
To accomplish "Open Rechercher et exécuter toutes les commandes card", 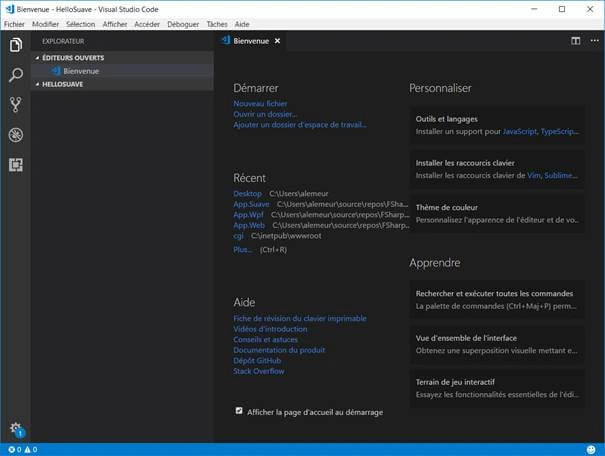I will coord(497,299).
